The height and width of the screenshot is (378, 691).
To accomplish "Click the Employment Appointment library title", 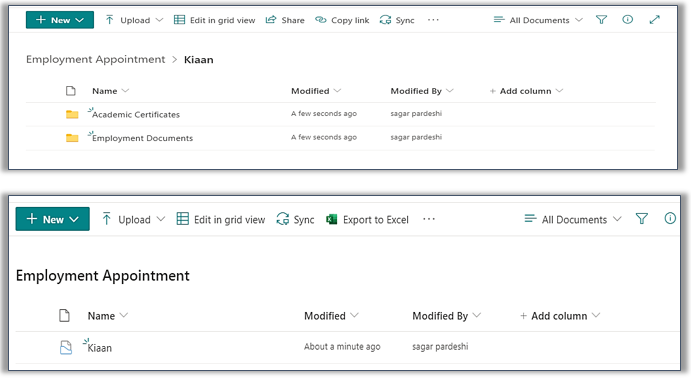I will coord(103,276).
